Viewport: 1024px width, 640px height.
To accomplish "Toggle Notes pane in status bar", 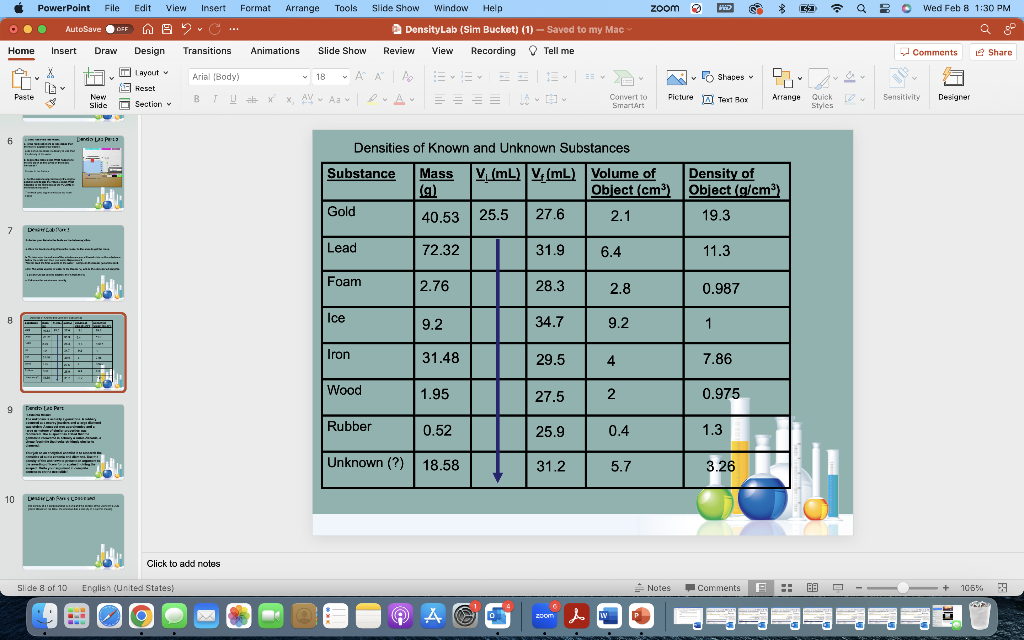I will (652, 588).
